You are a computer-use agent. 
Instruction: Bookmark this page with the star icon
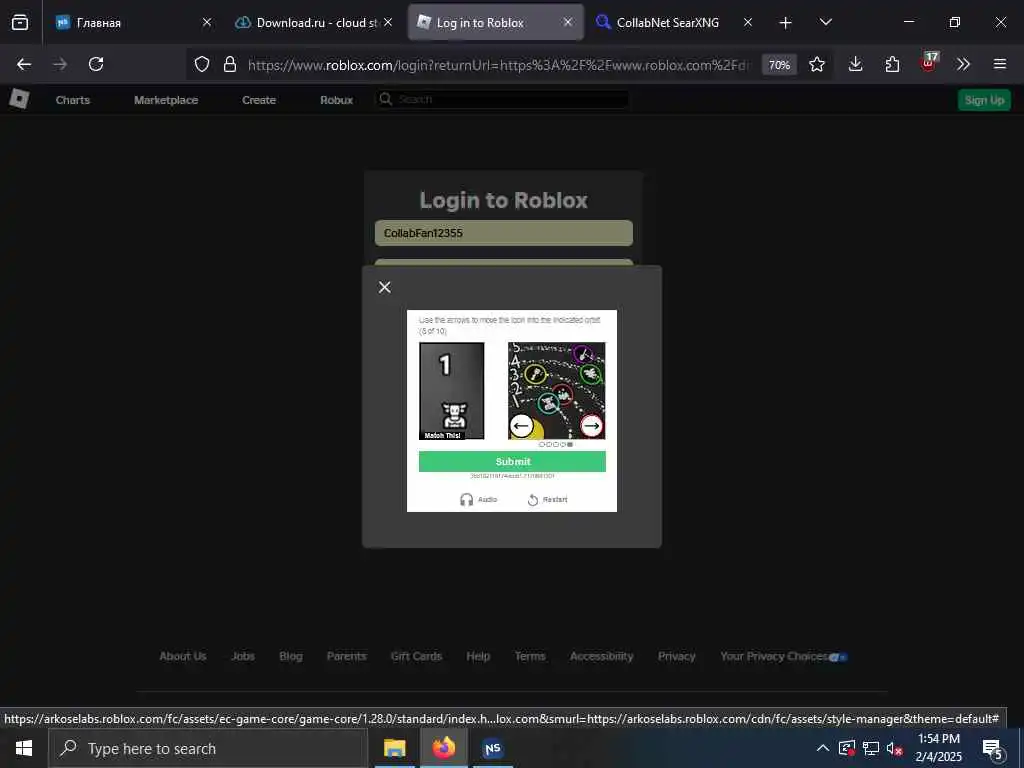(x=816, y=64)
